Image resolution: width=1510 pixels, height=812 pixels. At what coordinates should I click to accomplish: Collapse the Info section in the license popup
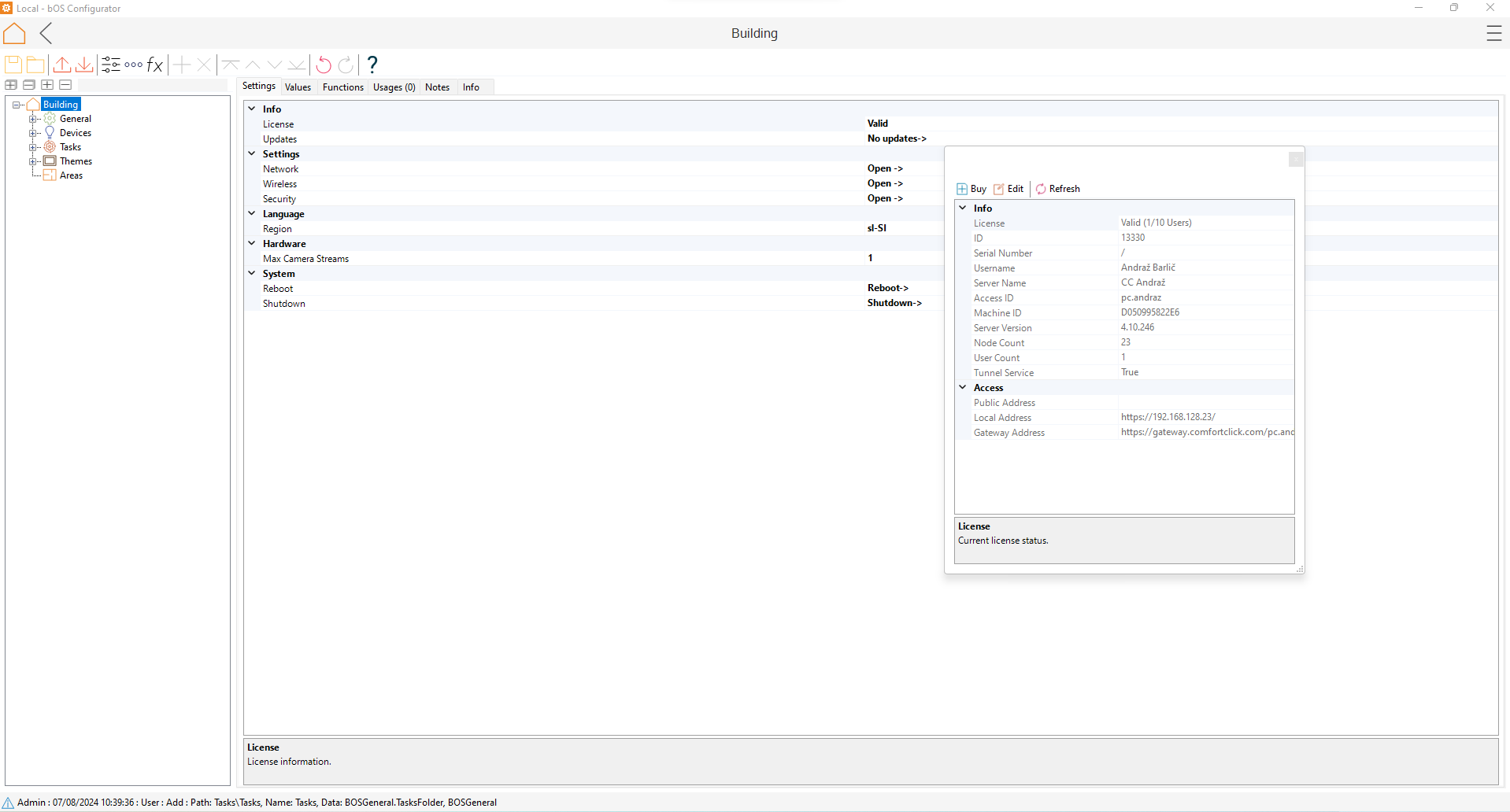[963, 208]
